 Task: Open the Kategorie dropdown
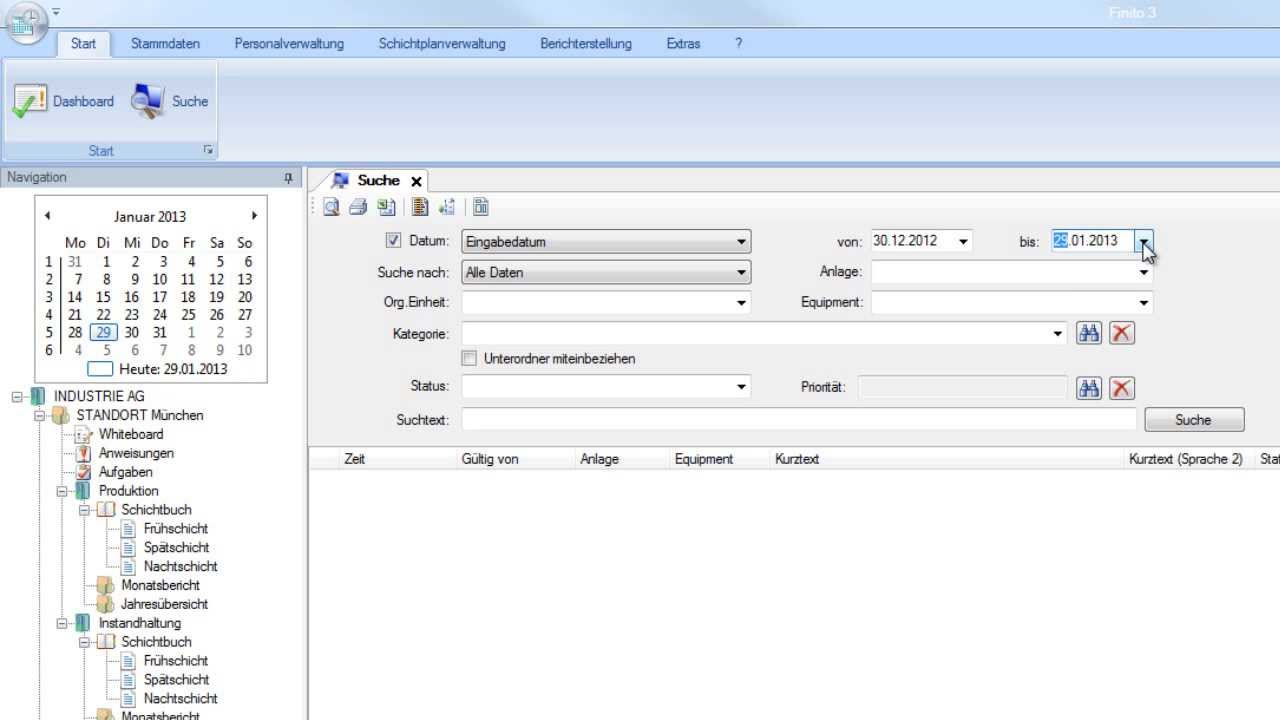1058,334
